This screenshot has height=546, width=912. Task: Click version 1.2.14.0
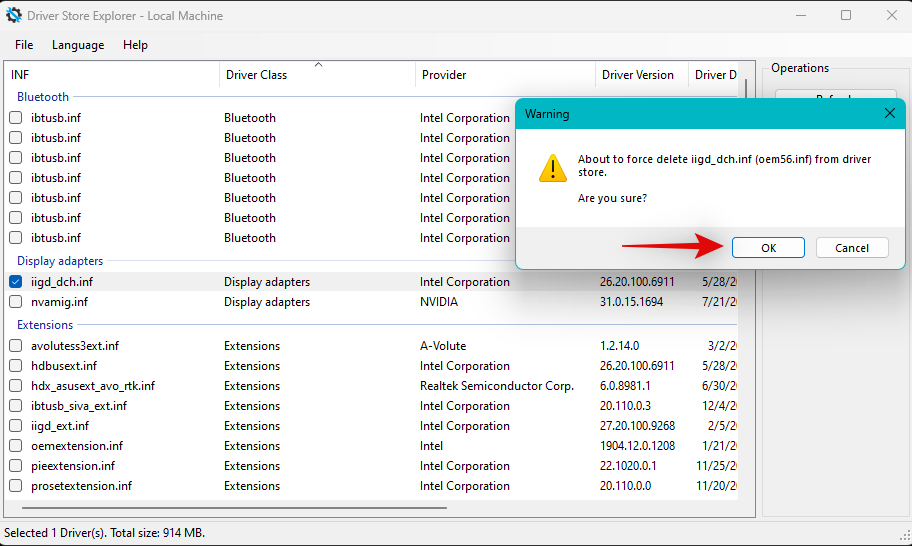pos(619,345)
